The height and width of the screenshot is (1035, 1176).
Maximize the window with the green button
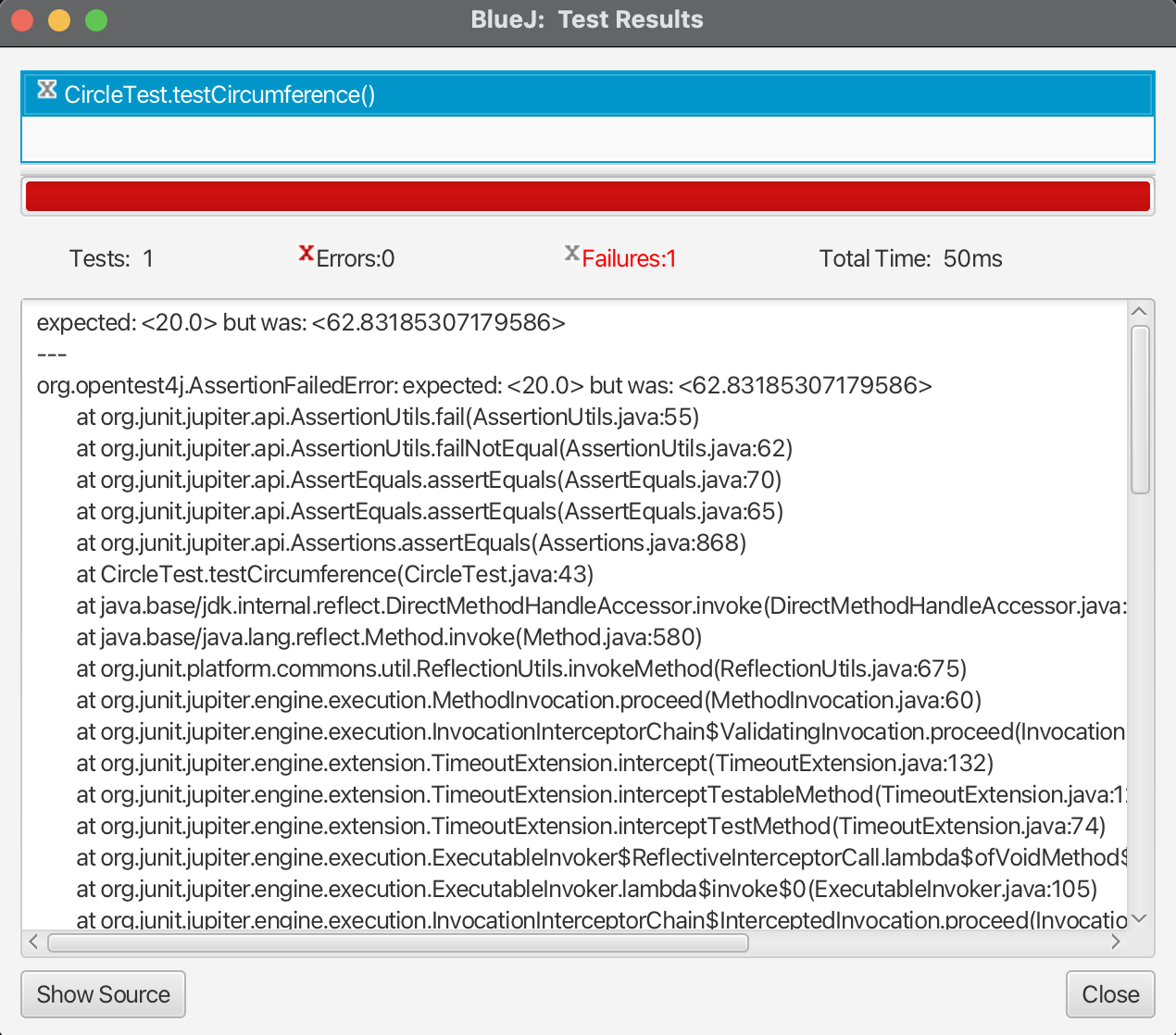96,20
